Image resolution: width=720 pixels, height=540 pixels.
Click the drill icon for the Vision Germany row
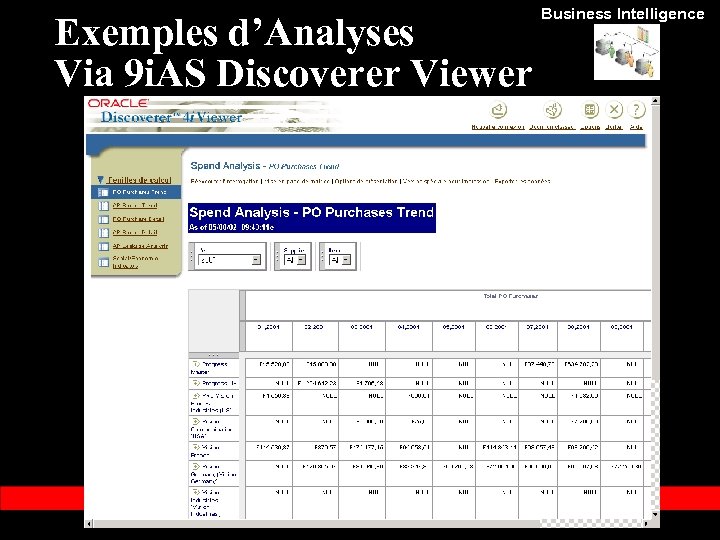(196, 467)
